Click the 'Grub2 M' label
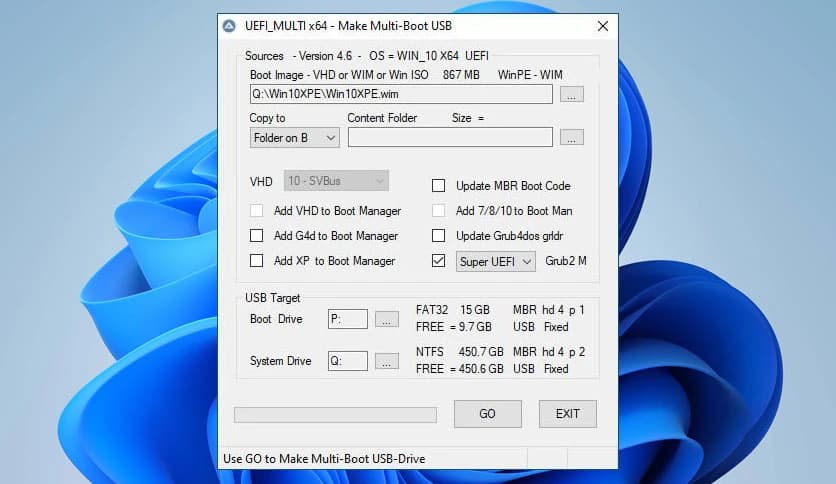Viewport: 836px width, 484px height. (x=566, y=261)
